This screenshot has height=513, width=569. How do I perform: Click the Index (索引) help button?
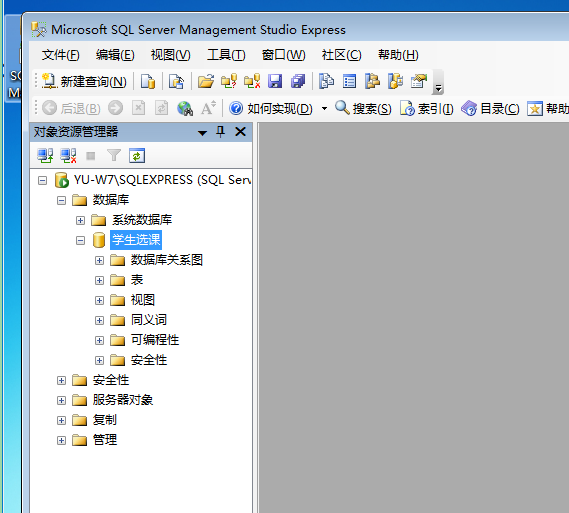click(x=427, y=108)
